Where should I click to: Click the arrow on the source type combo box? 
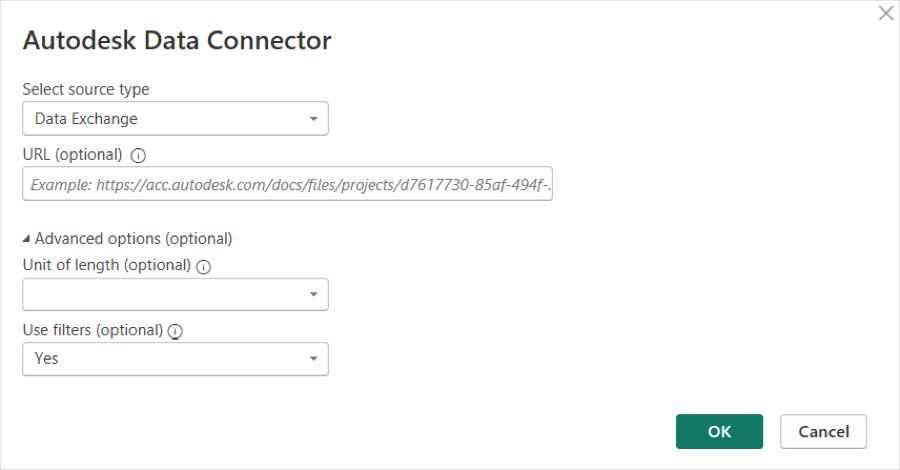313,119
